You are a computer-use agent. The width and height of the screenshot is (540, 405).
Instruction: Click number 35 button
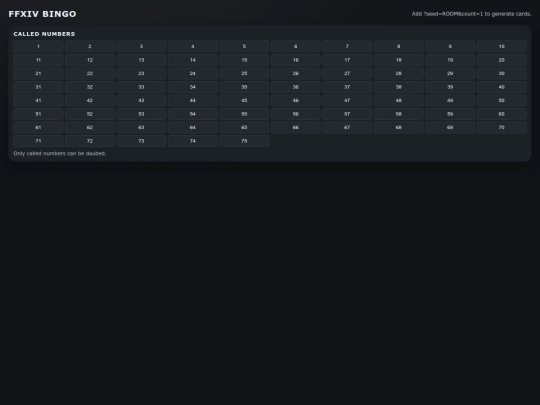coord(244,87)
